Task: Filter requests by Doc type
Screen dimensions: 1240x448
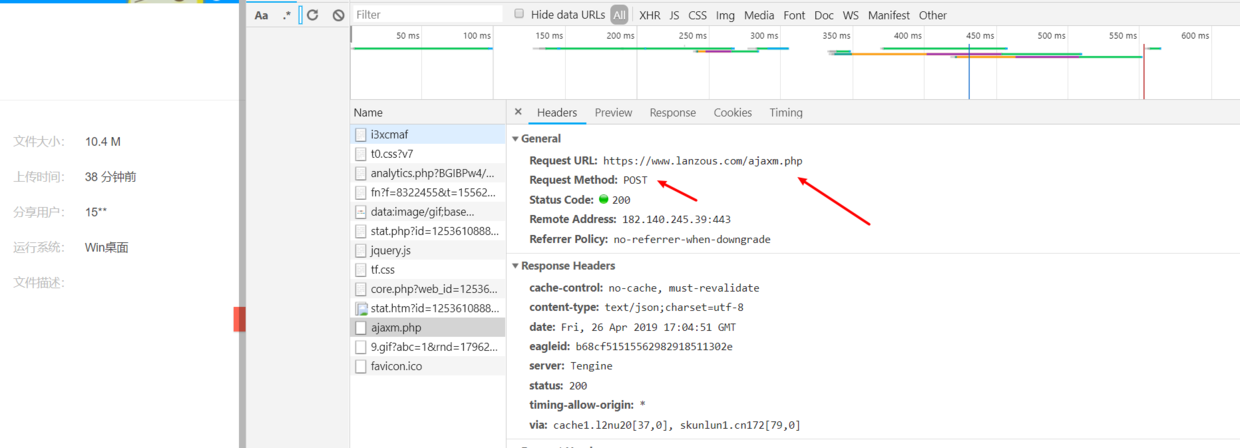Action: pyautogui.click(x=824, y=15)
